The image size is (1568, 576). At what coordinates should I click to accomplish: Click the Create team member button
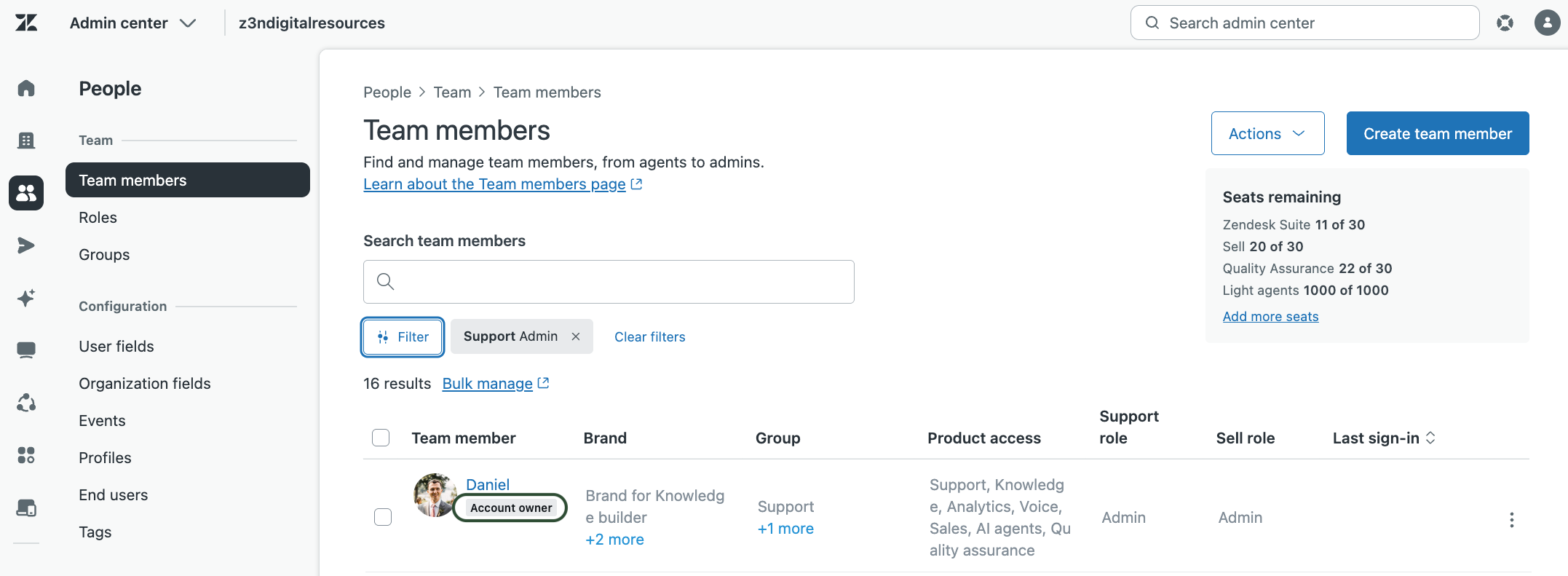point(1437,133)
